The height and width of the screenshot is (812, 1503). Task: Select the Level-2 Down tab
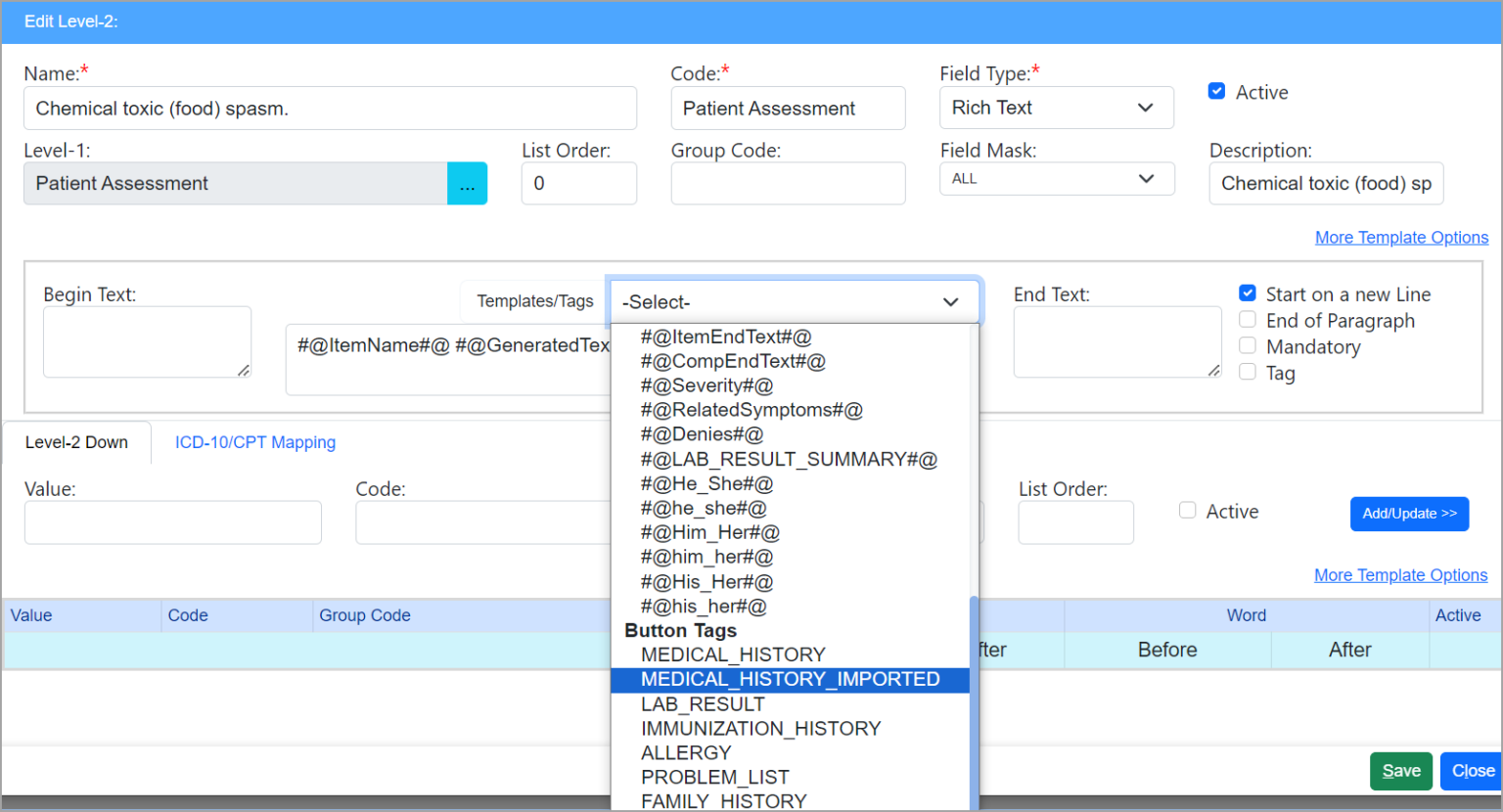pyautogui.click(x=76, y=442)
